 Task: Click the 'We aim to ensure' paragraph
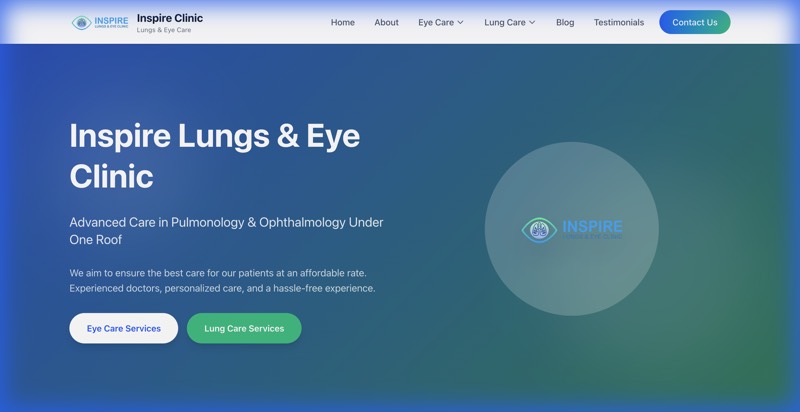pos(222,280)
